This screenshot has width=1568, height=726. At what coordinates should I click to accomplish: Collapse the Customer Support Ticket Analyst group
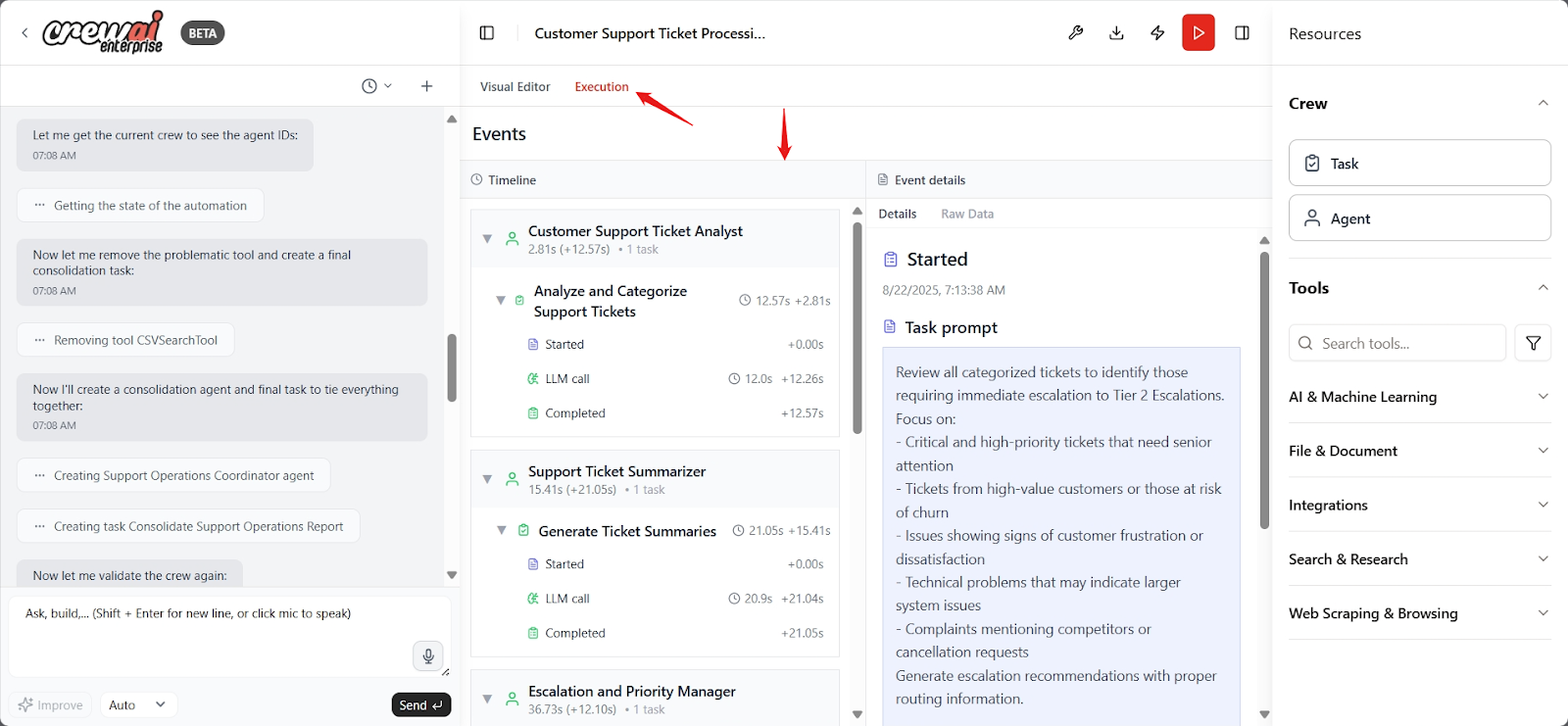[487, 239]
